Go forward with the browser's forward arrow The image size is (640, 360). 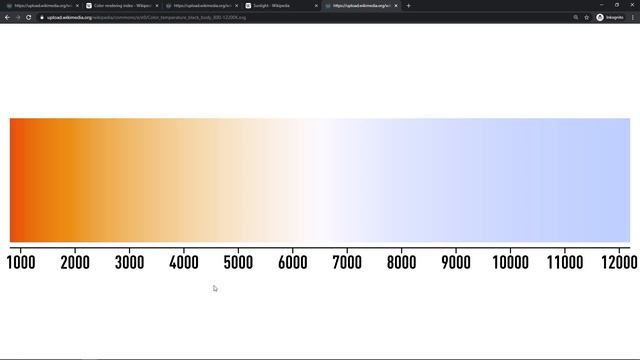18,18
